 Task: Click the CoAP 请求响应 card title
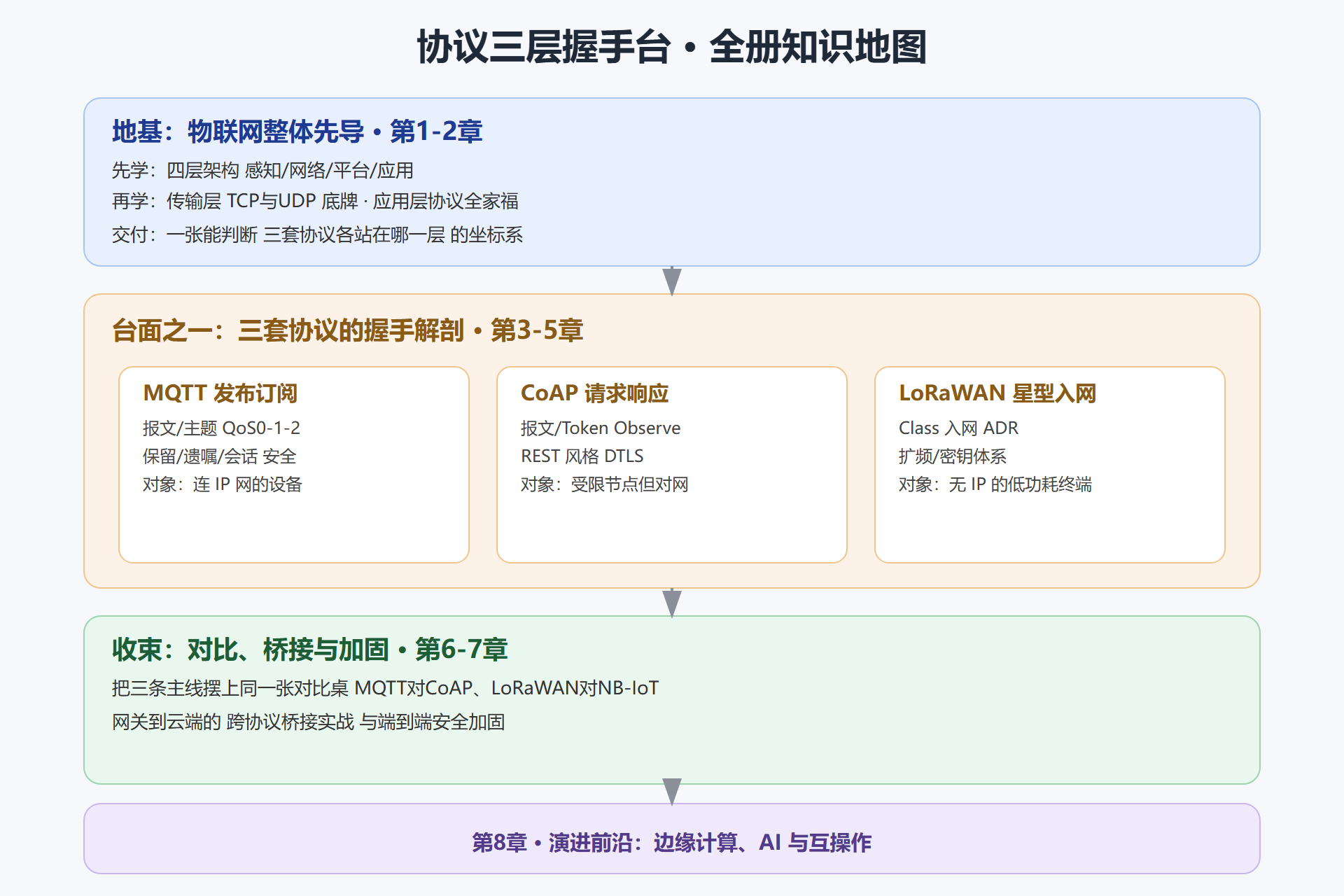595,393
